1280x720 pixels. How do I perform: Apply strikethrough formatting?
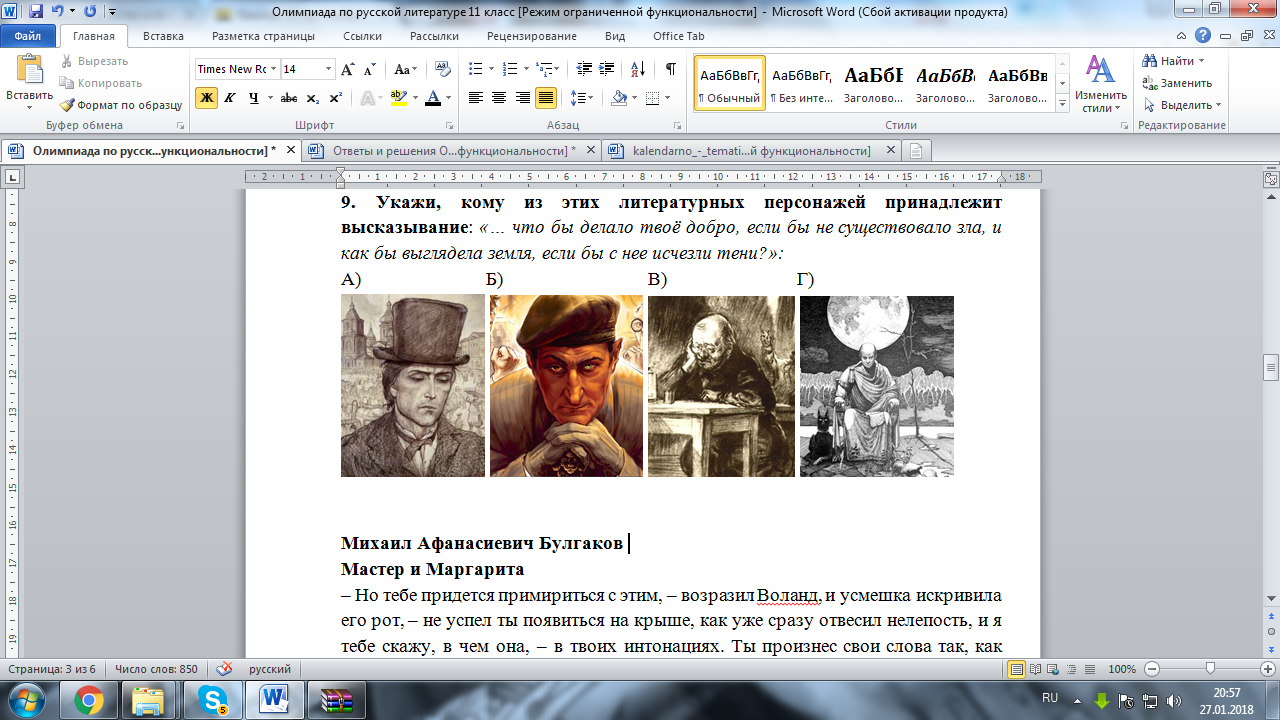[x=289, y=98]
